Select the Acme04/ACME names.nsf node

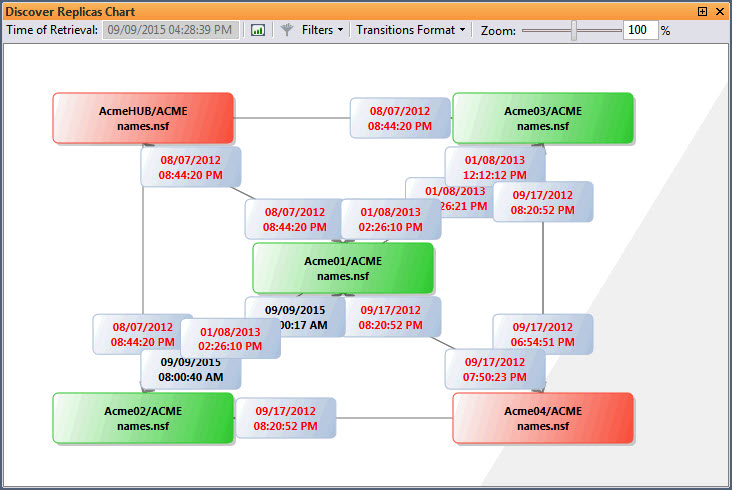[x=543, y=418]
